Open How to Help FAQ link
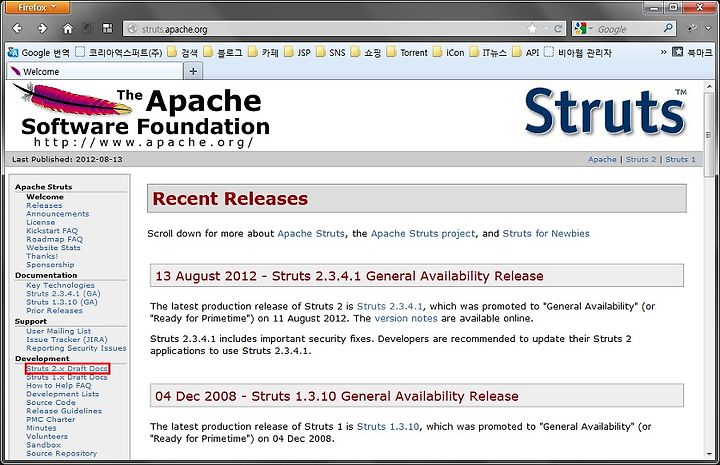The width and height of the screenshot is (720, 465). pos(59,386)
